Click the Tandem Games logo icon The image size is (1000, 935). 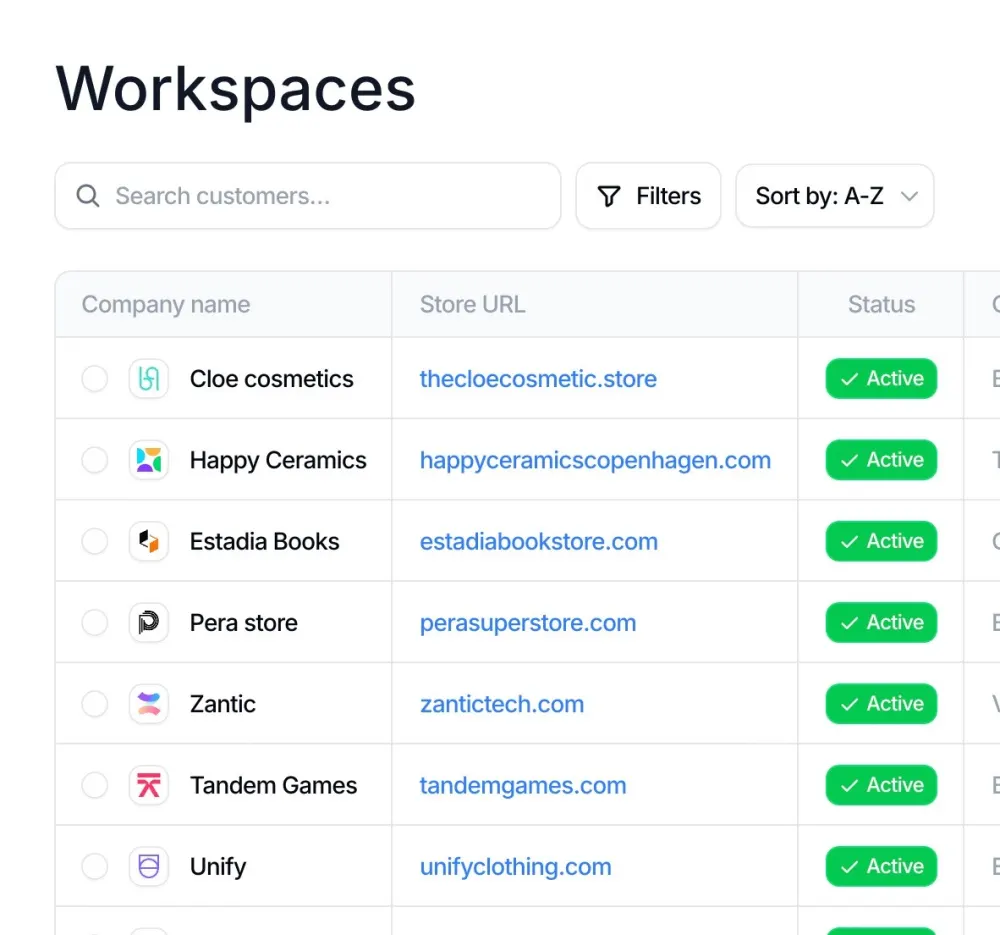149,785
